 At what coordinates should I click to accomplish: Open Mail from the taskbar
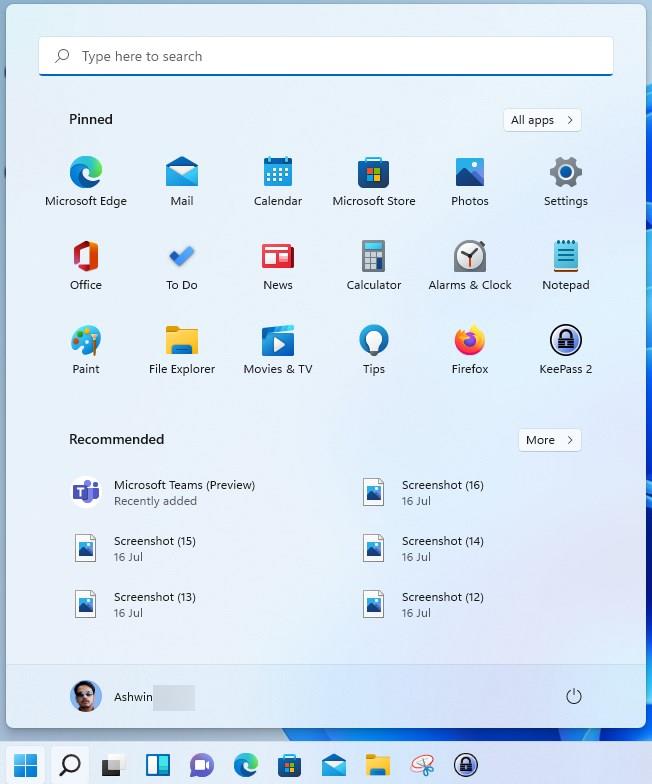coord(334,764)
